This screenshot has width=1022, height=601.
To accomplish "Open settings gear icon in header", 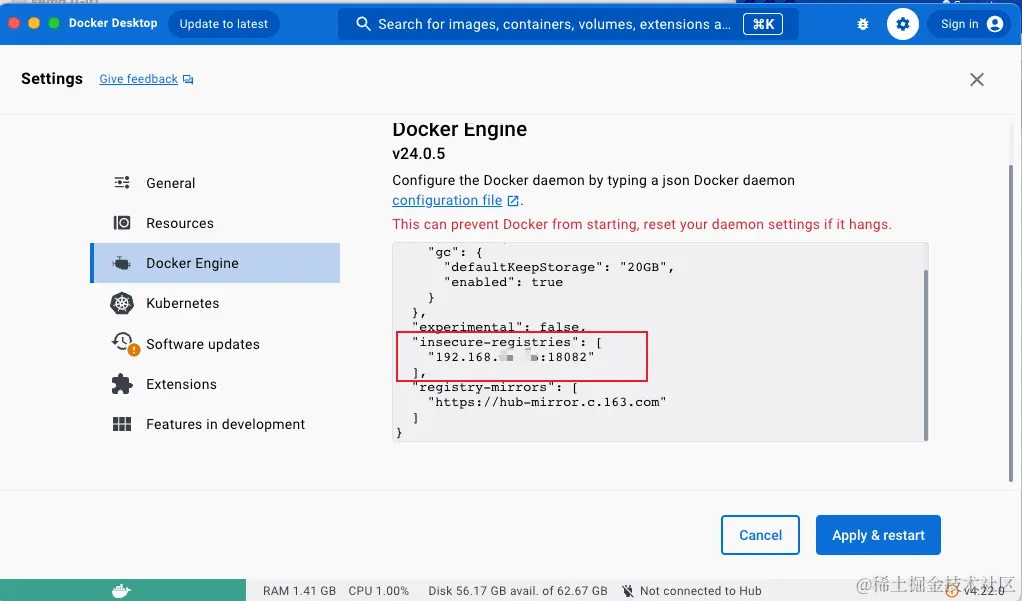I will tap(903, 24).
